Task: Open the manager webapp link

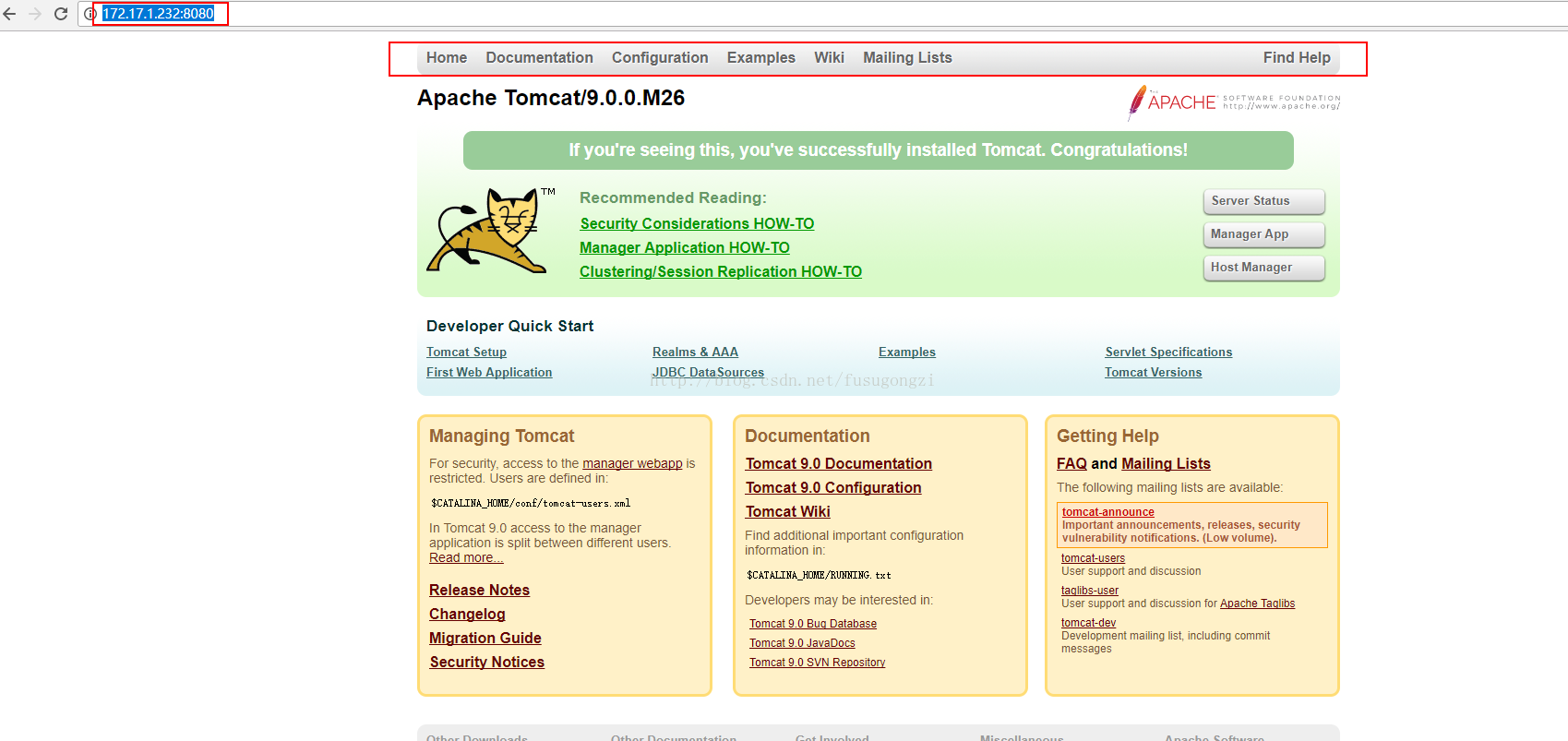Action: coord(632,463)
